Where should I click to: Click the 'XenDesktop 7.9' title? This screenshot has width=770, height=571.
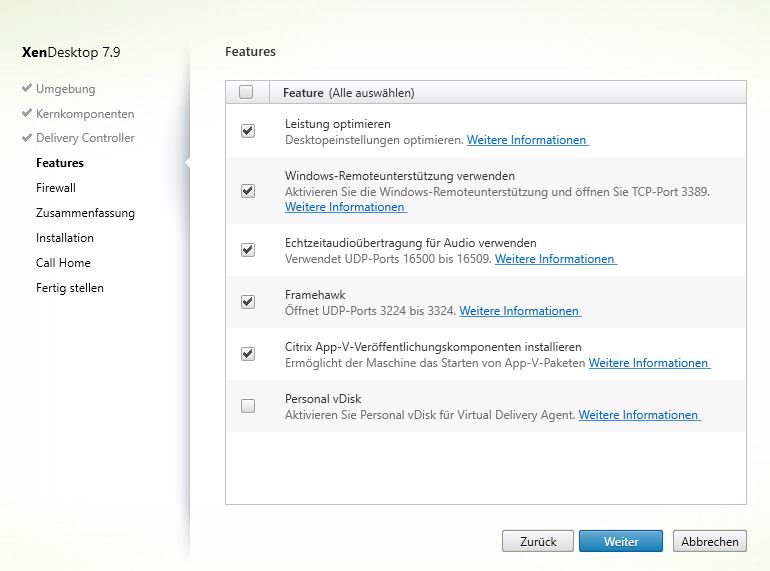[x=71, y=52]
